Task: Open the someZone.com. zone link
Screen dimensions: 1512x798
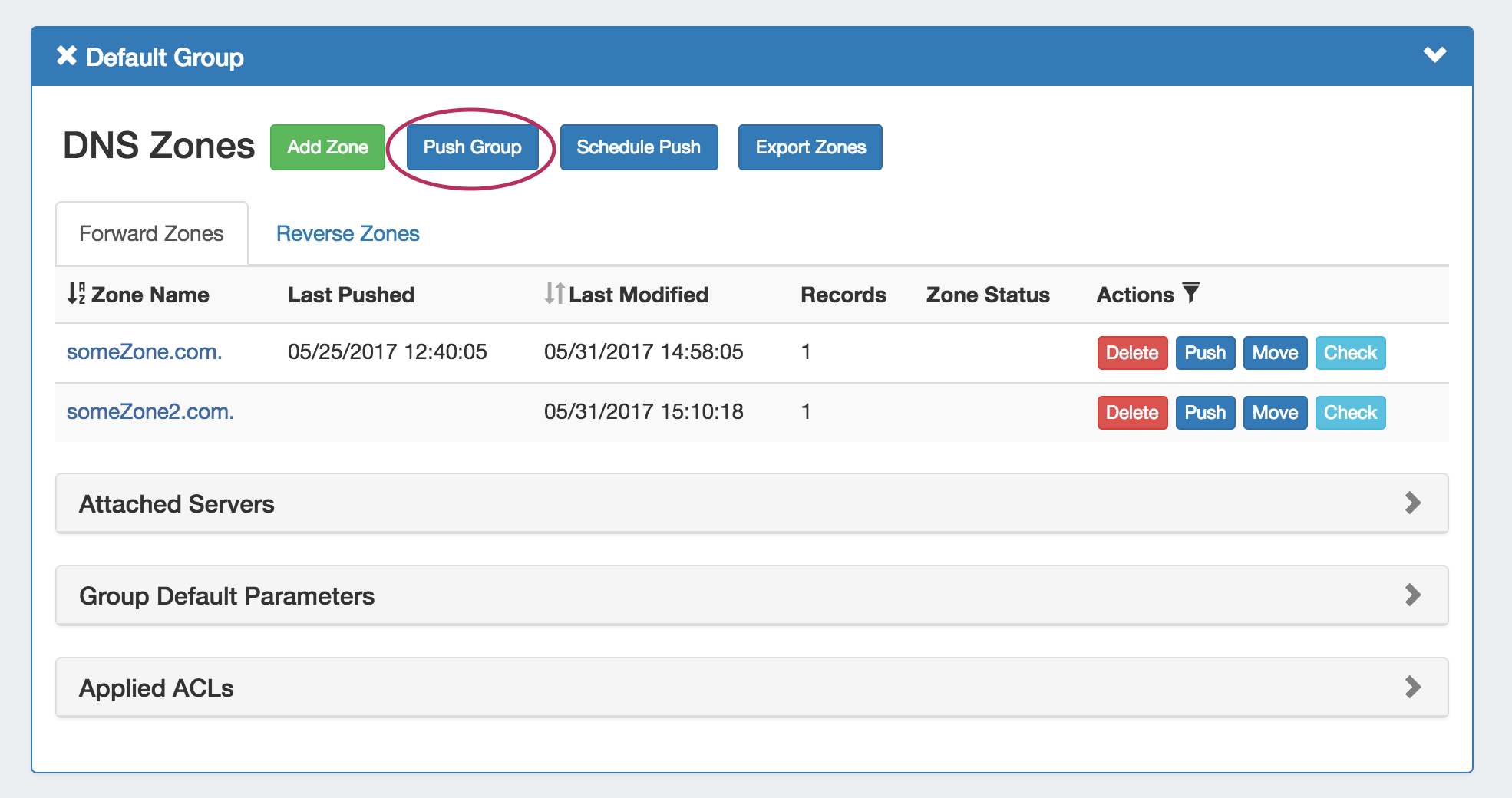Action: [144, 352]
